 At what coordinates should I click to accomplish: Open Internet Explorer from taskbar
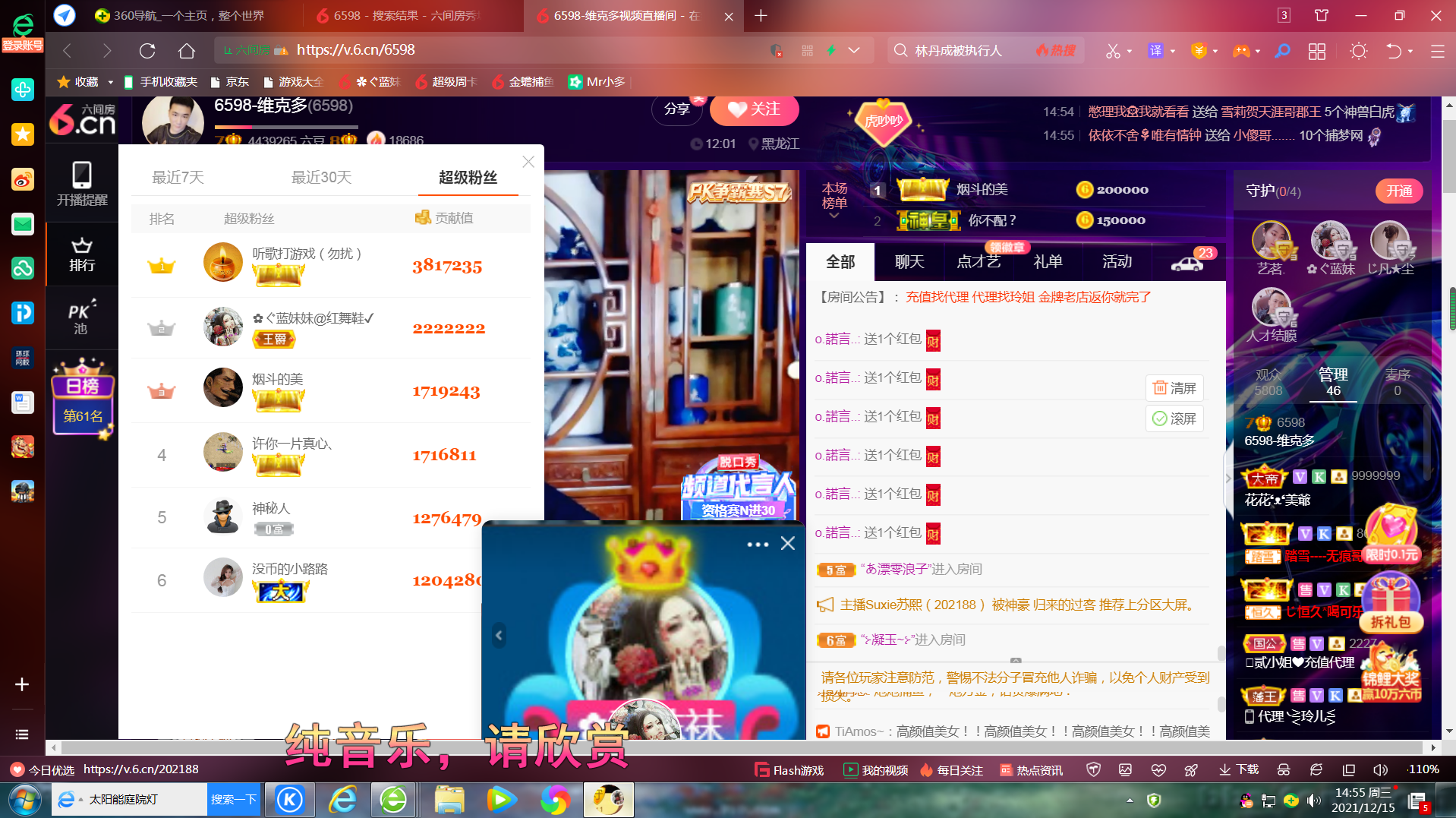pos(342,800)
